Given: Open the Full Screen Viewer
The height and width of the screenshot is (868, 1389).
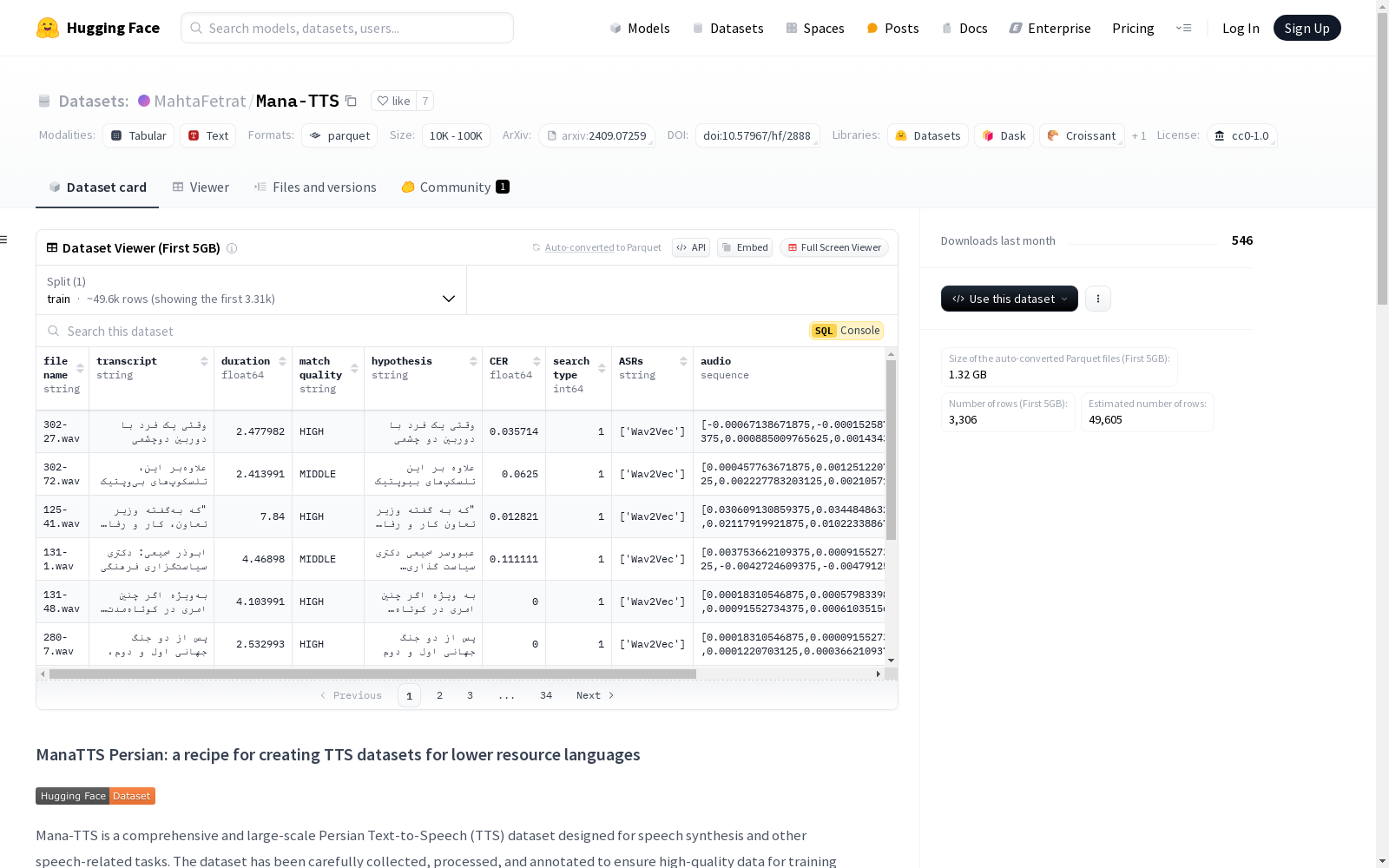Looking at the screenshot, I should (834, 247).
